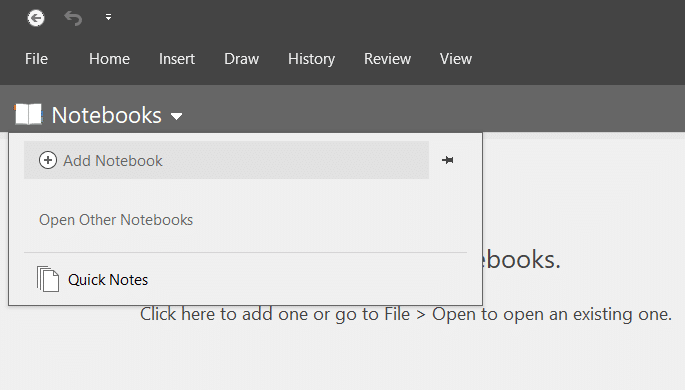The image size is (685, 390).
Task: Open the Review tab
Action: 387,59
